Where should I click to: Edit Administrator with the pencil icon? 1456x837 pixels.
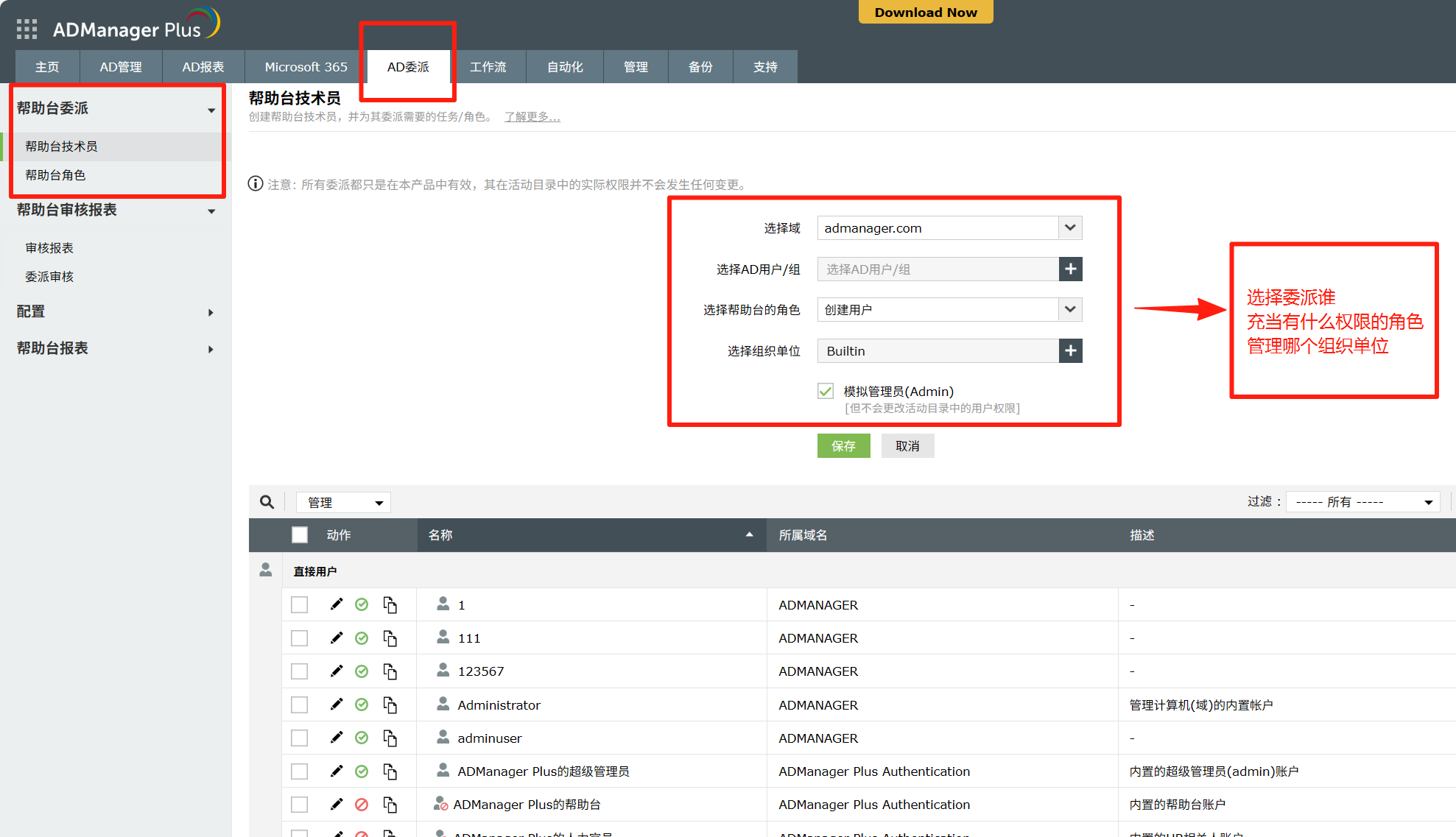pos(337,704)
